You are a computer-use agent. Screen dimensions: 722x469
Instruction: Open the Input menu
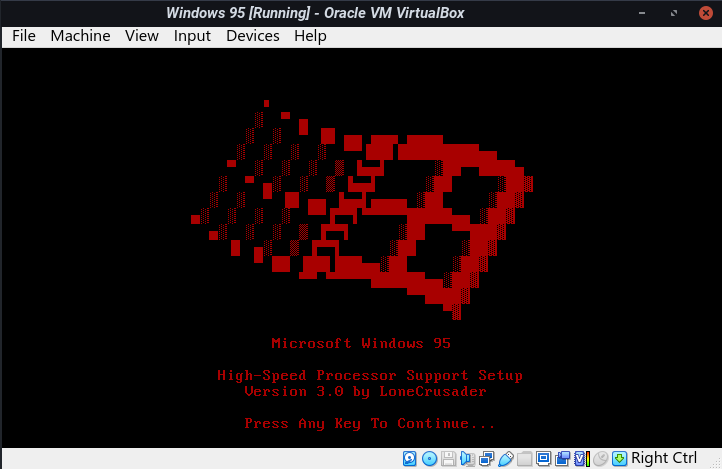point(192,36)
